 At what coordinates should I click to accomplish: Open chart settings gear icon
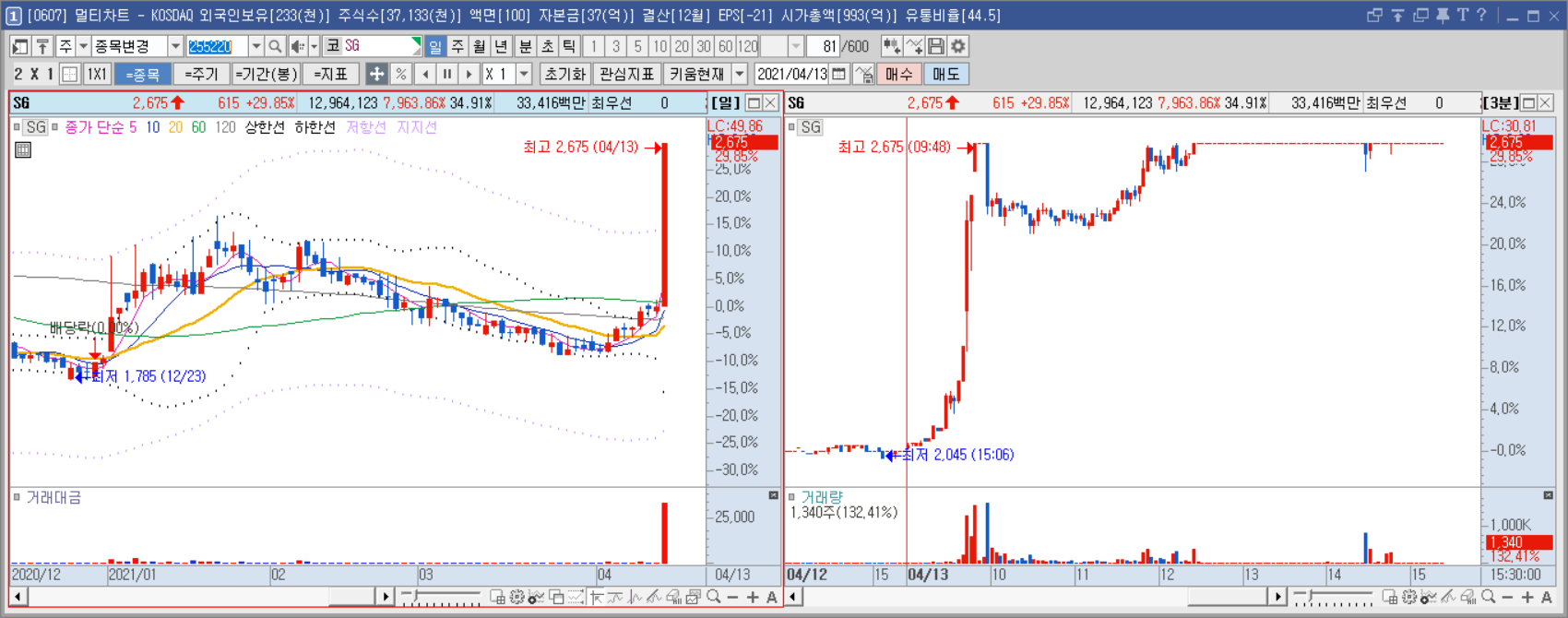[958, 46]
